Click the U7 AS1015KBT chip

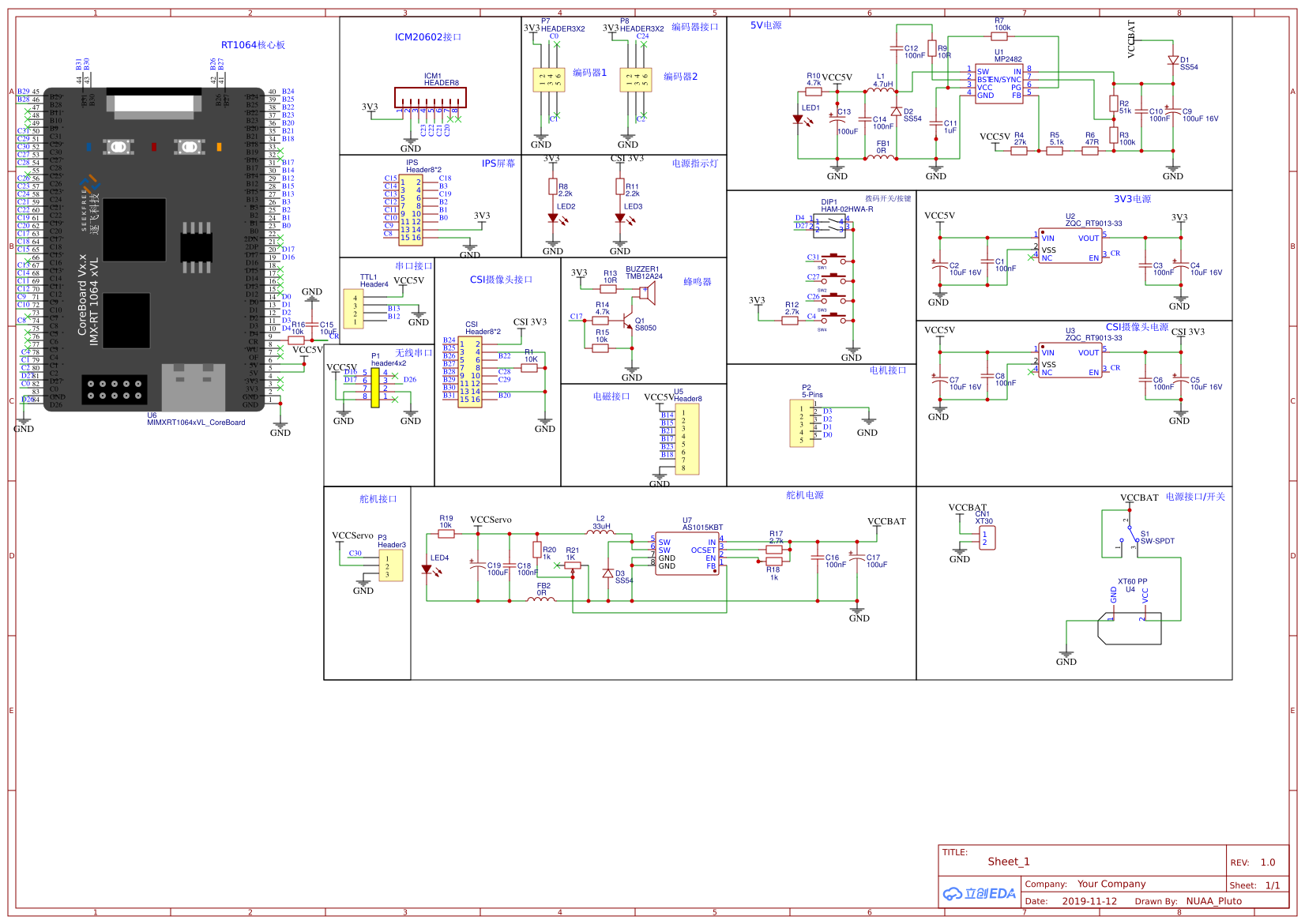coord(686,554)
